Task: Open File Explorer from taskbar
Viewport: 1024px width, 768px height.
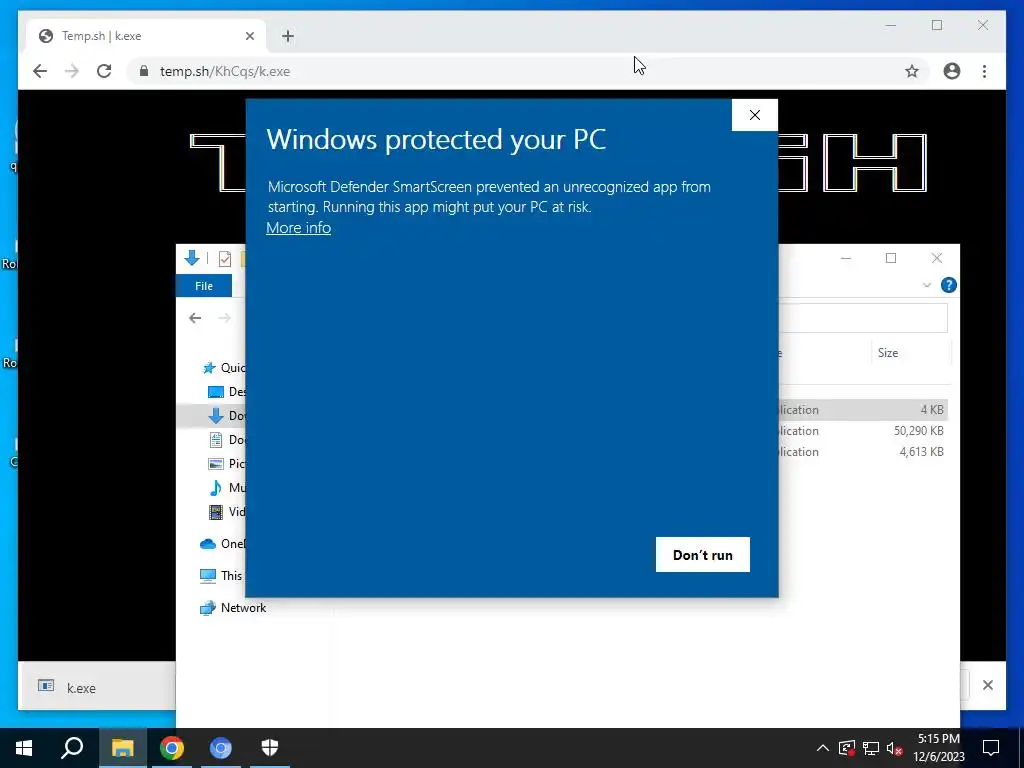Action: pyautogui.click(x=122, y=748)
